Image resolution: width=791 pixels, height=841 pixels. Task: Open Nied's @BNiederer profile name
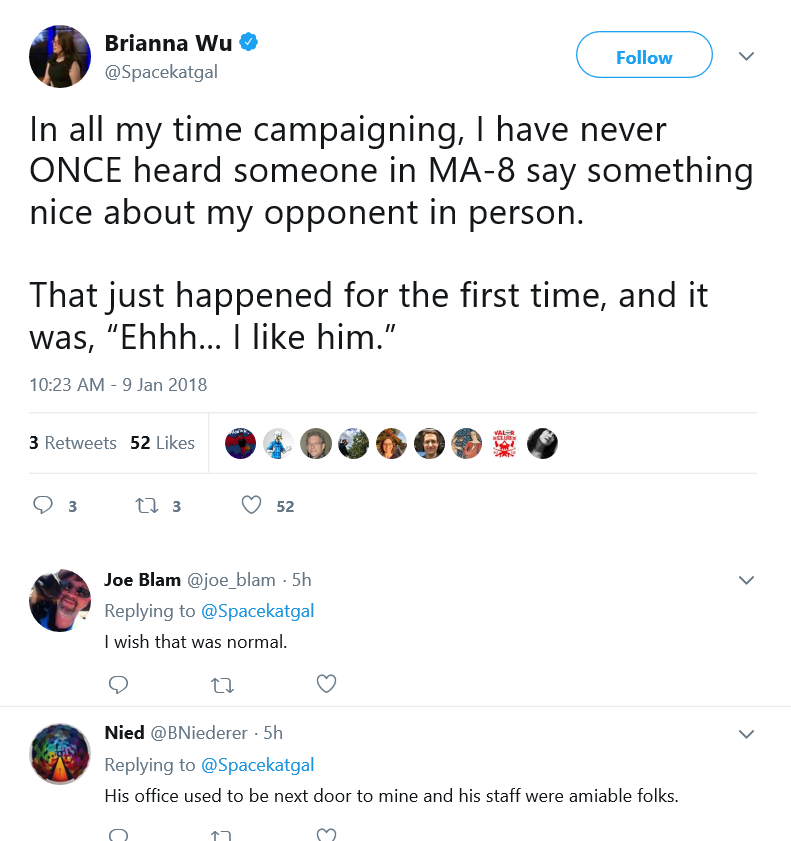pos(199,733)
